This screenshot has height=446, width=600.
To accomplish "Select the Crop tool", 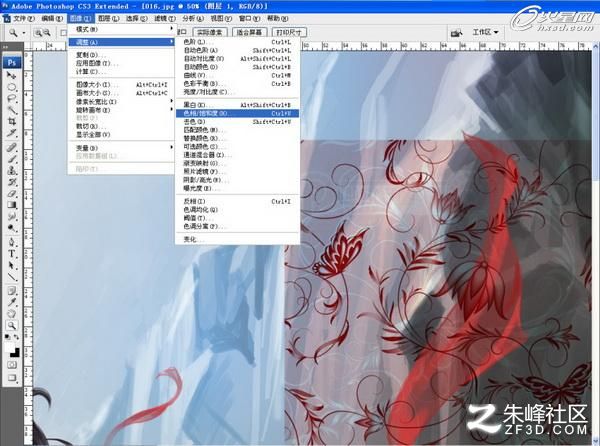I will tap(11, 122).
